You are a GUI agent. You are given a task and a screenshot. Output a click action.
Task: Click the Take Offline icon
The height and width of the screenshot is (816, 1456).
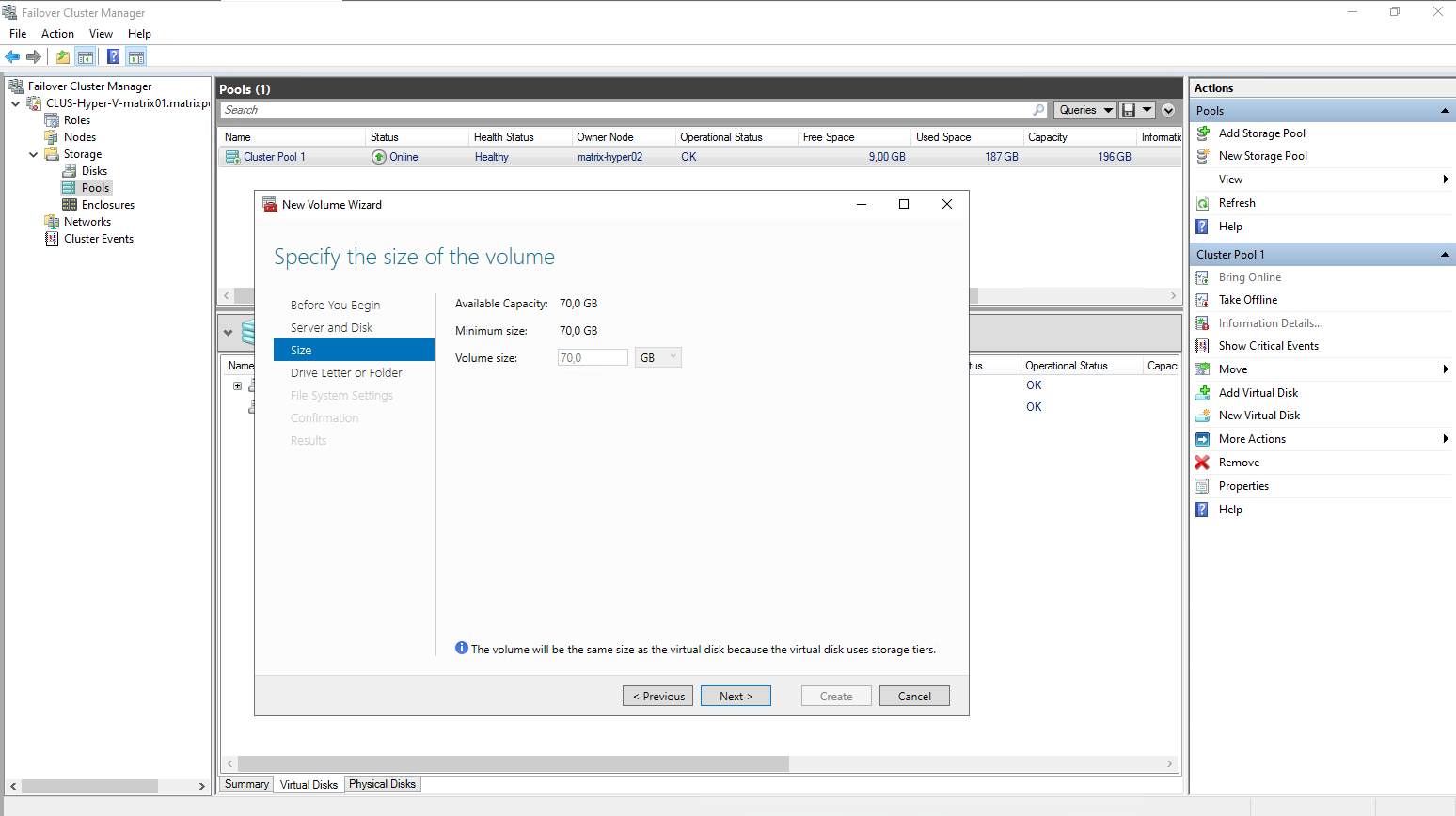1202,300
